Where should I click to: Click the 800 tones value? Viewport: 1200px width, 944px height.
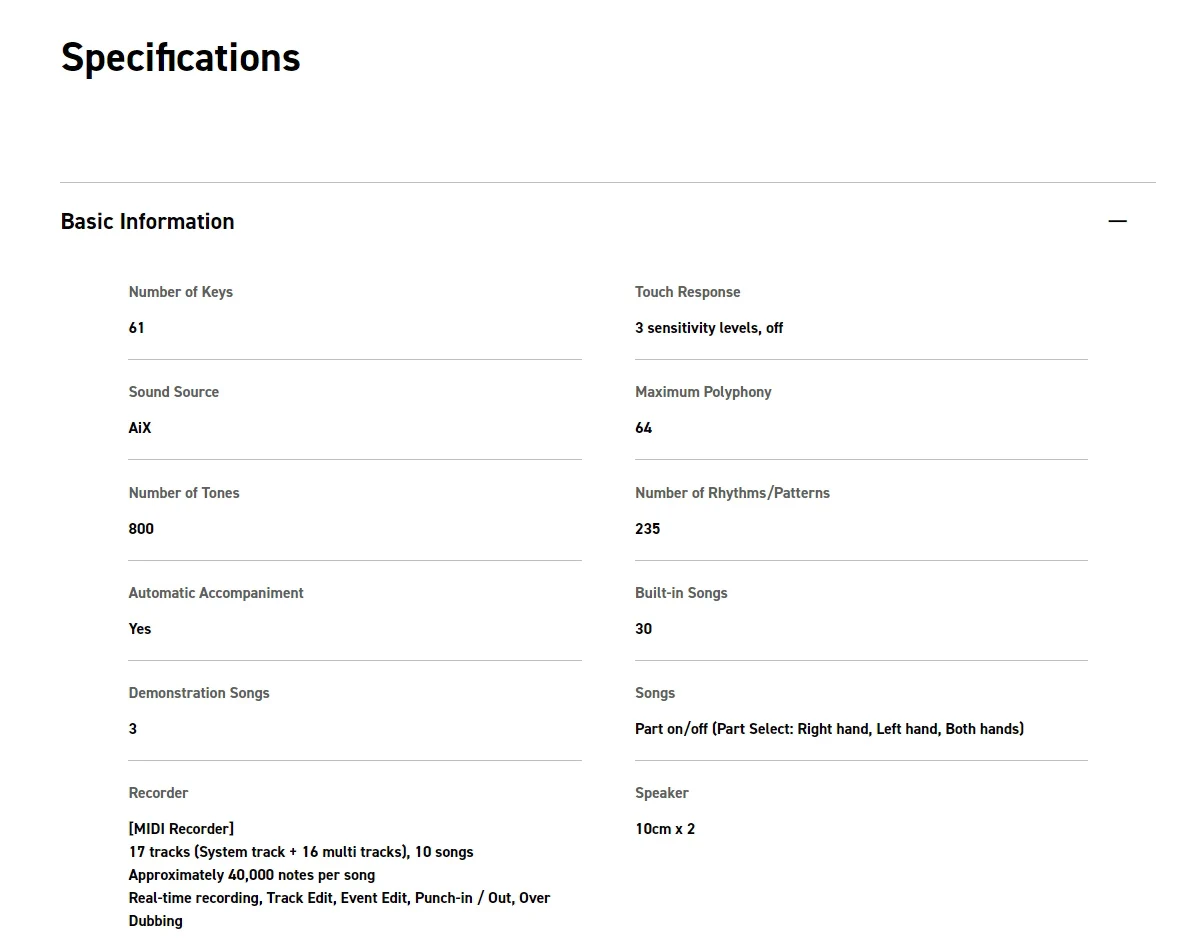(x=141, y=529)
